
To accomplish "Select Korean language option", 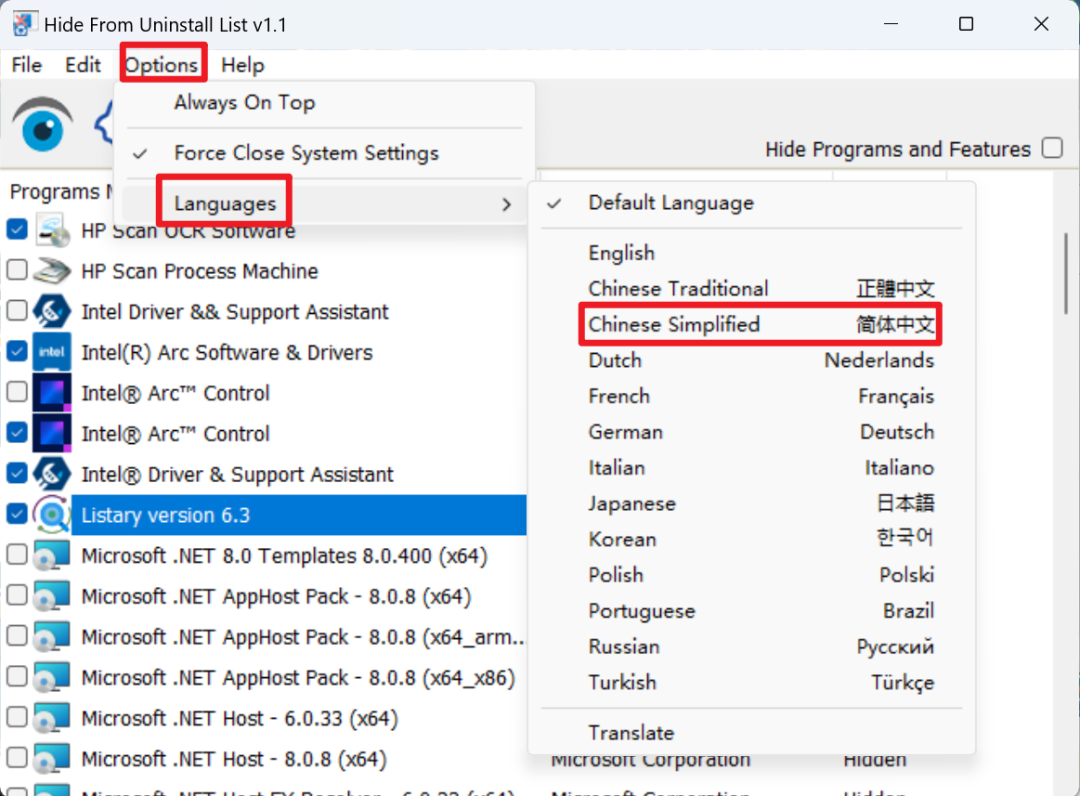I will [x=751, y=539].
